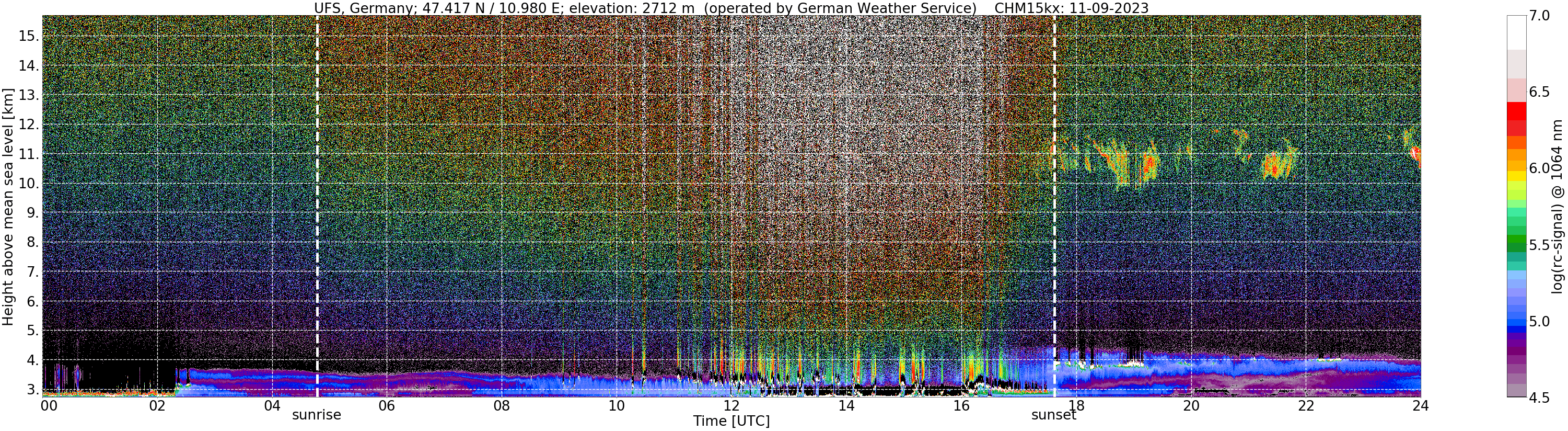Select the "5.0" colorbar tick value
The width and height of the screenshot is (1568, 431).
point(1539,321)
